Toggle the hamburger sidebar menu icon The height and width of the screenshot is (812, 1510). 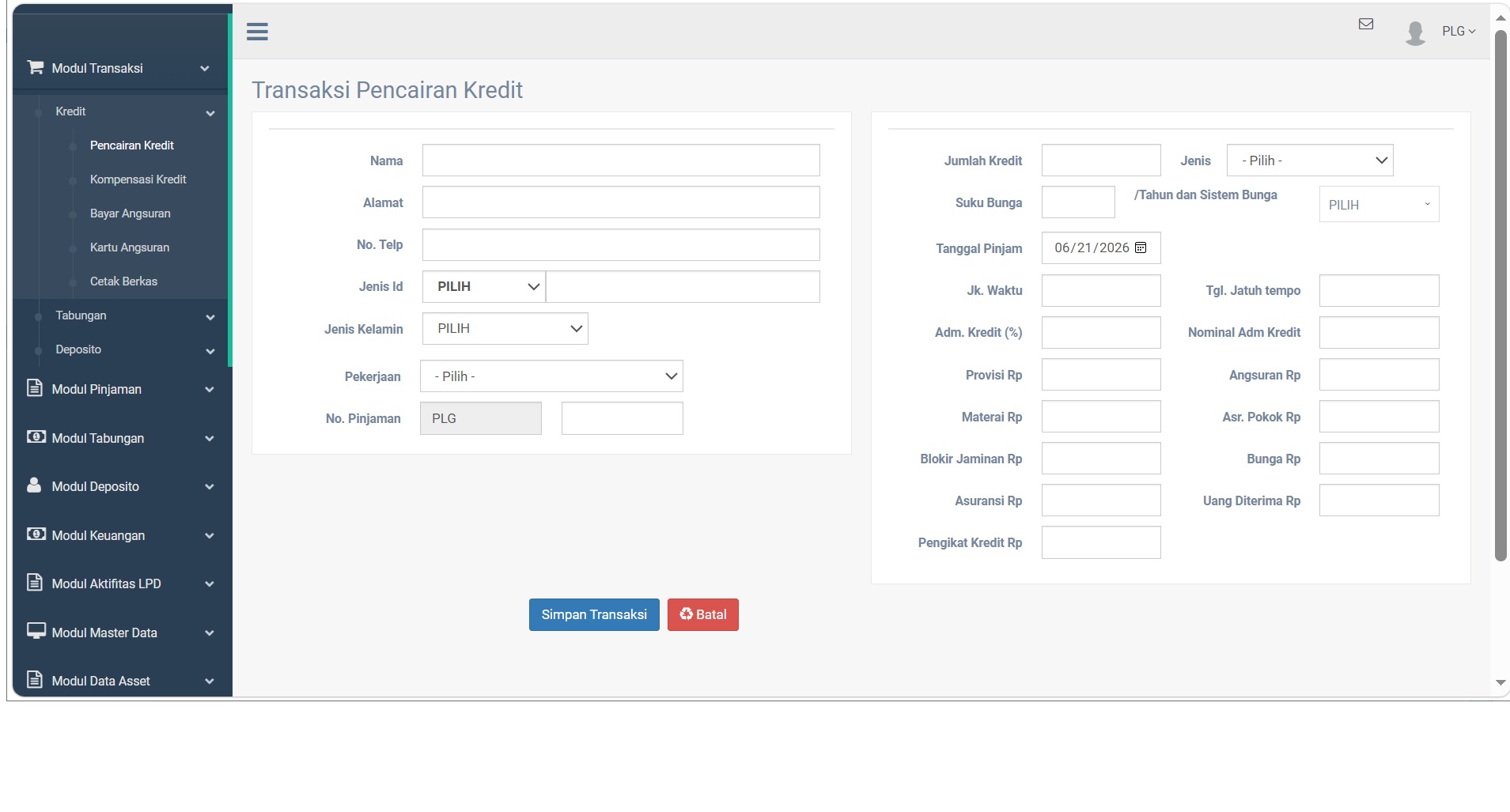coord(257,32)
